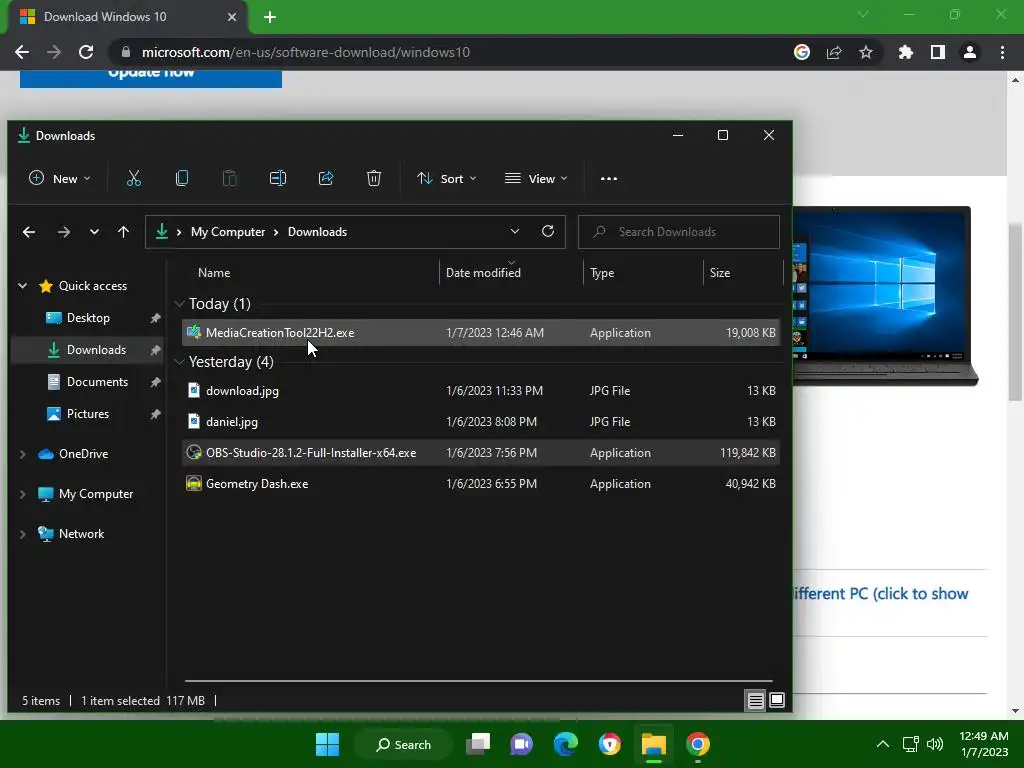Viewport: 1024px width, 768px height.
Task: Open Chrome extensions puzzle icon
Action: coord(905,52)
